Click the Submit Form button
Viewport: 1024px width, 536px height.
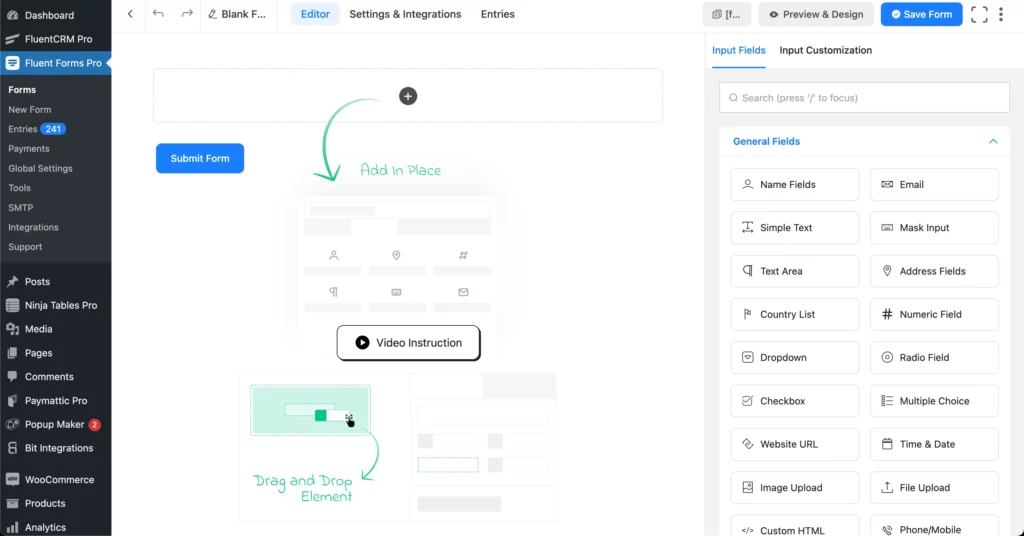pos(200,158)
